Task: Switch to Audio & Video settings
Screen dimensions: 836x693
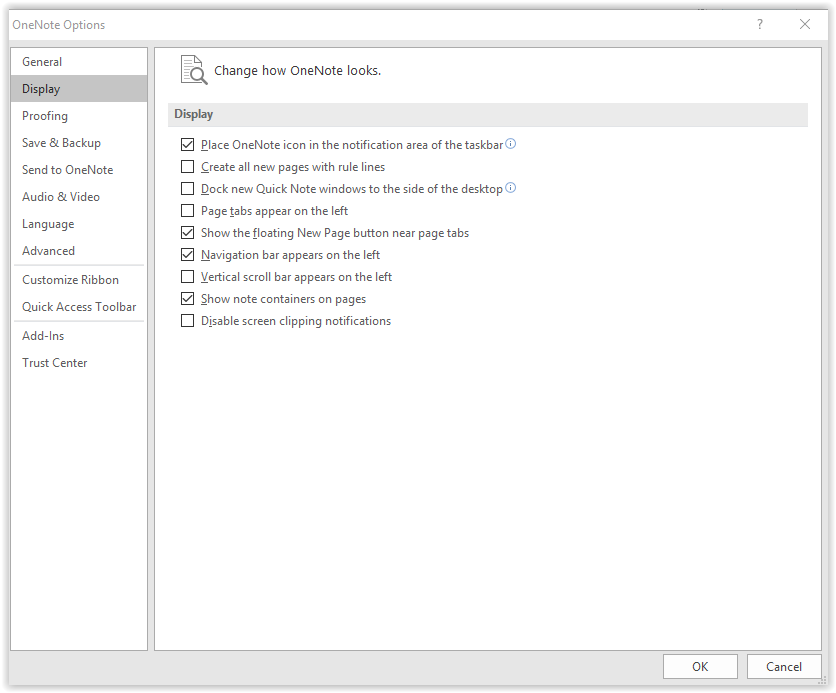Action: pos(79,197)
